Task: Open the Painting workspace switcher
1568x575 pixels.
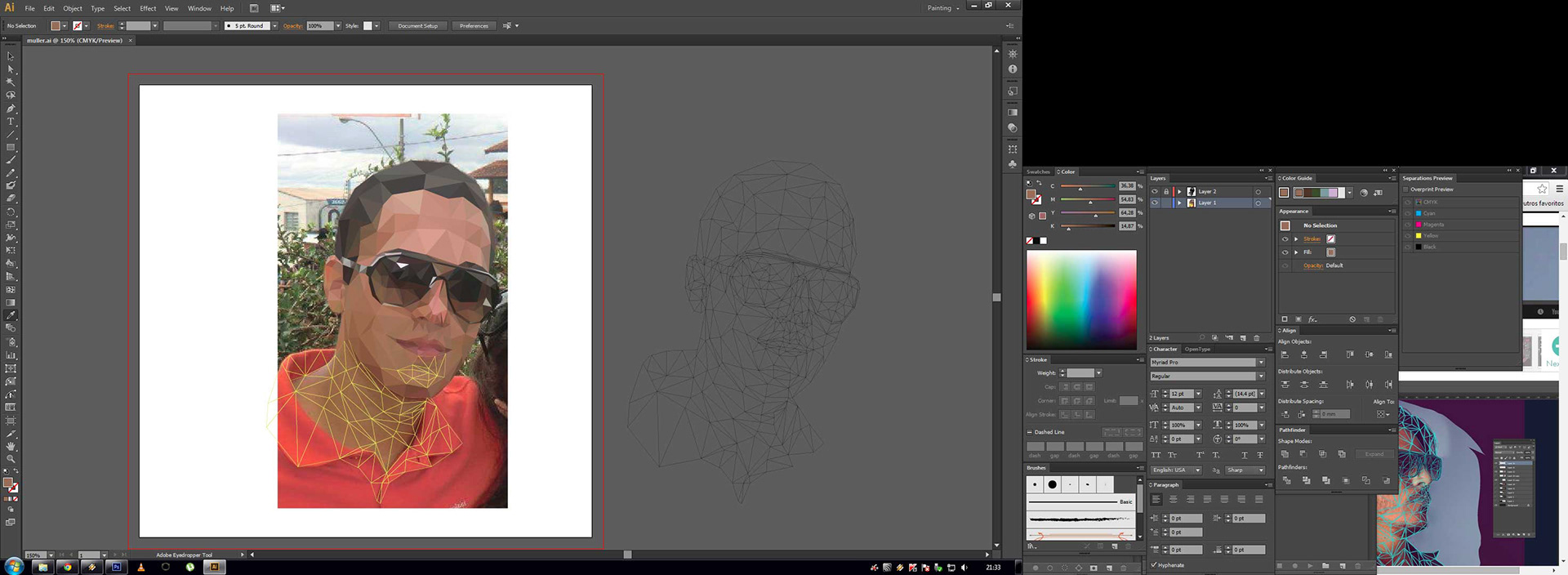Action: (x=943, y=8)
